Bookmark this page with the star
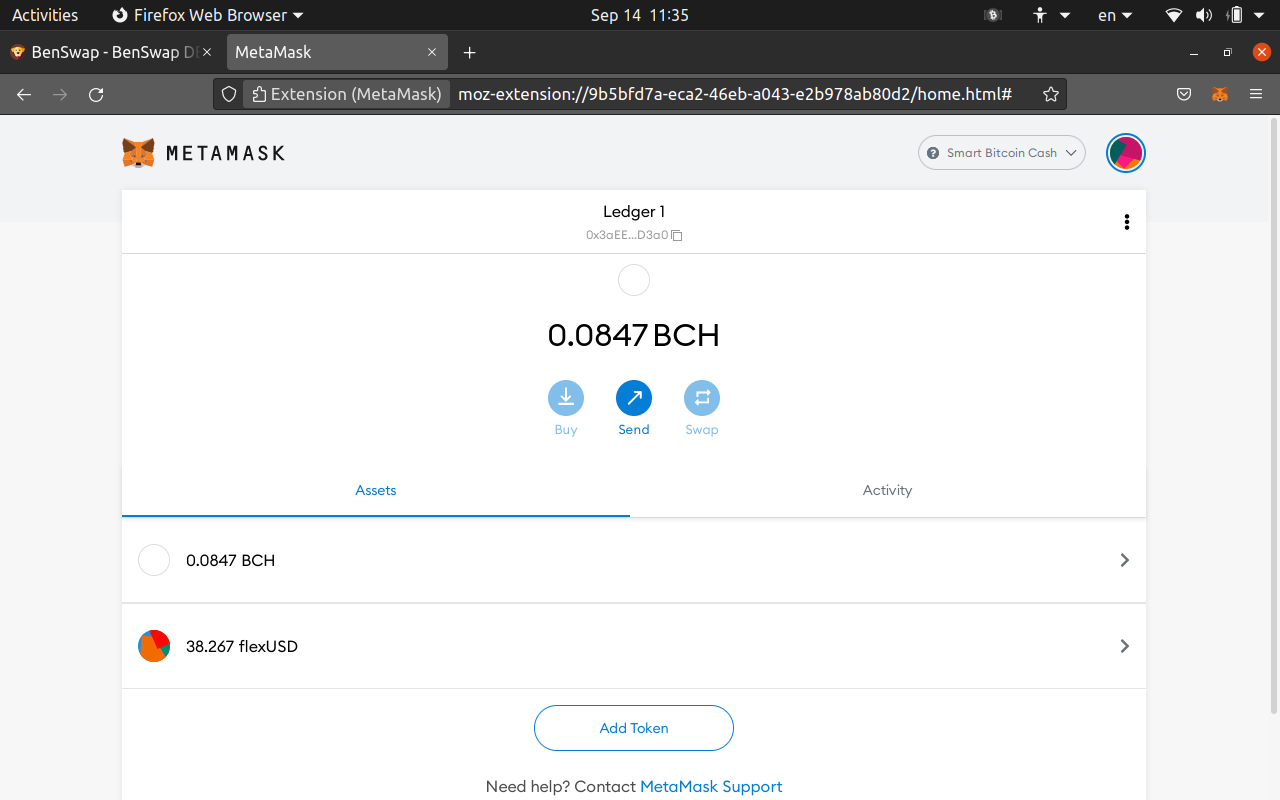 coord(1051,94)
